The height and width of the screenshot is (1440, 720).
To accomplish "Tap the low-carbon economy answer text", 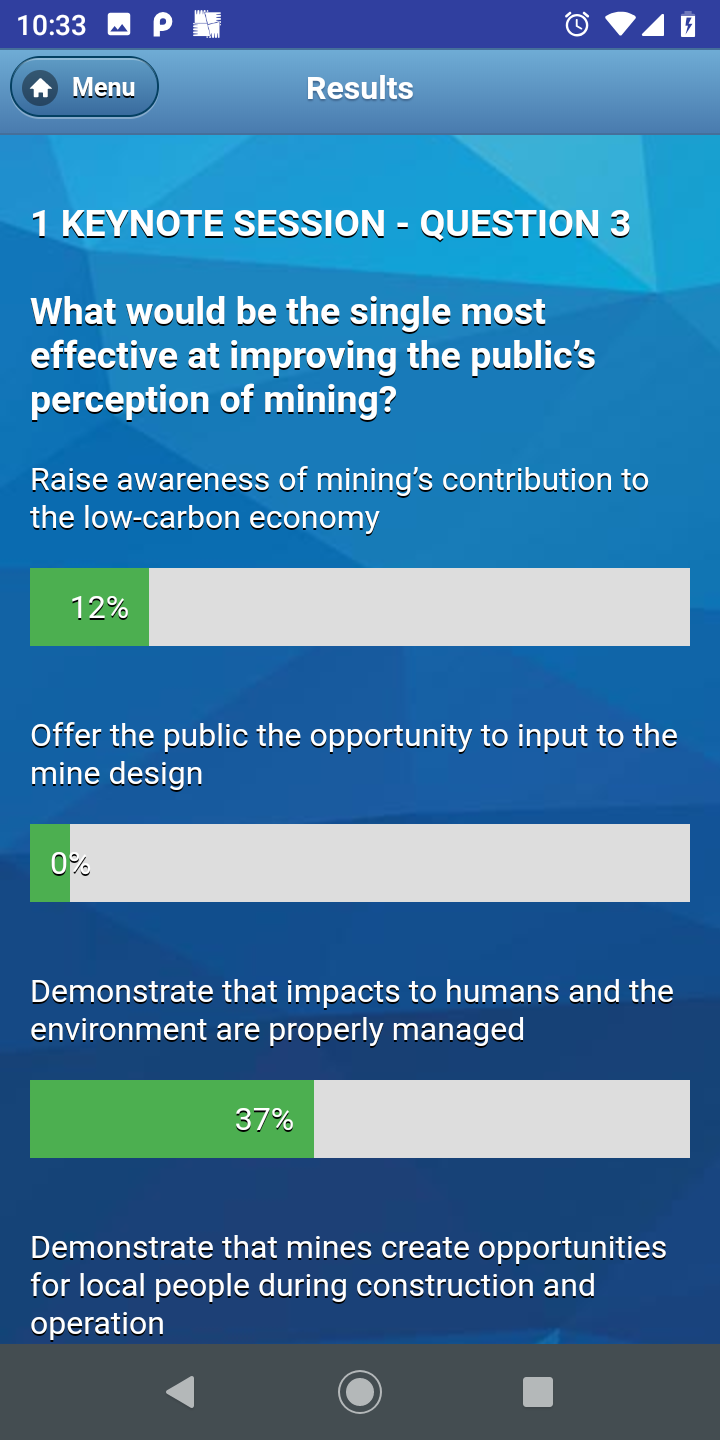I will point(340,498).
